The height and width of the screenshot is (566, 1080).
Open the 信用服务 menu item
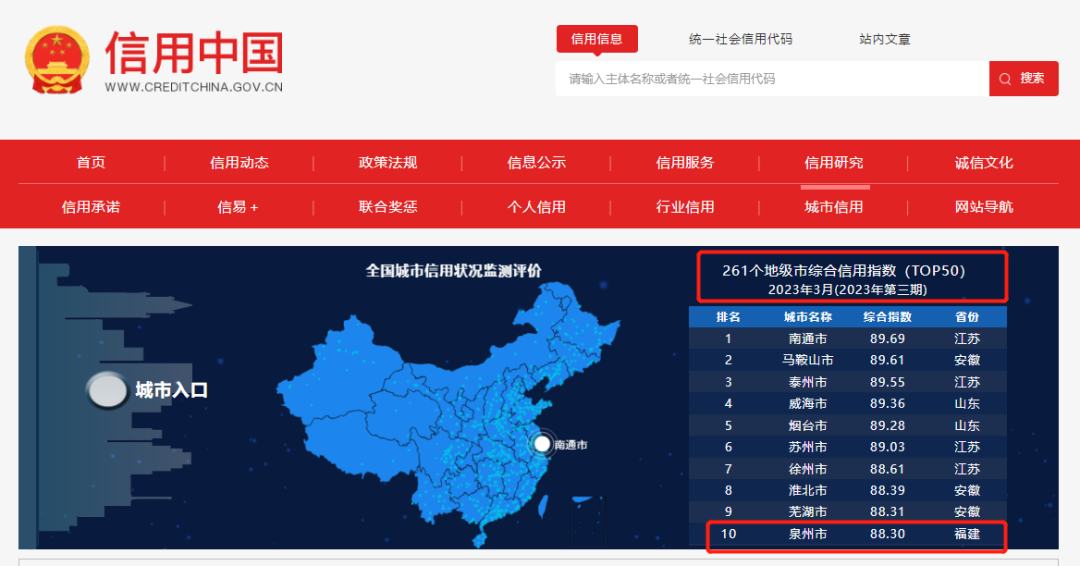pos(685,163)
